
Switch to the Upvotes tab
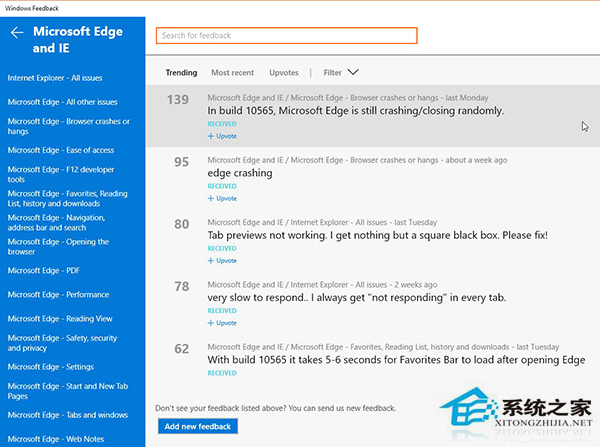point(284,73)
